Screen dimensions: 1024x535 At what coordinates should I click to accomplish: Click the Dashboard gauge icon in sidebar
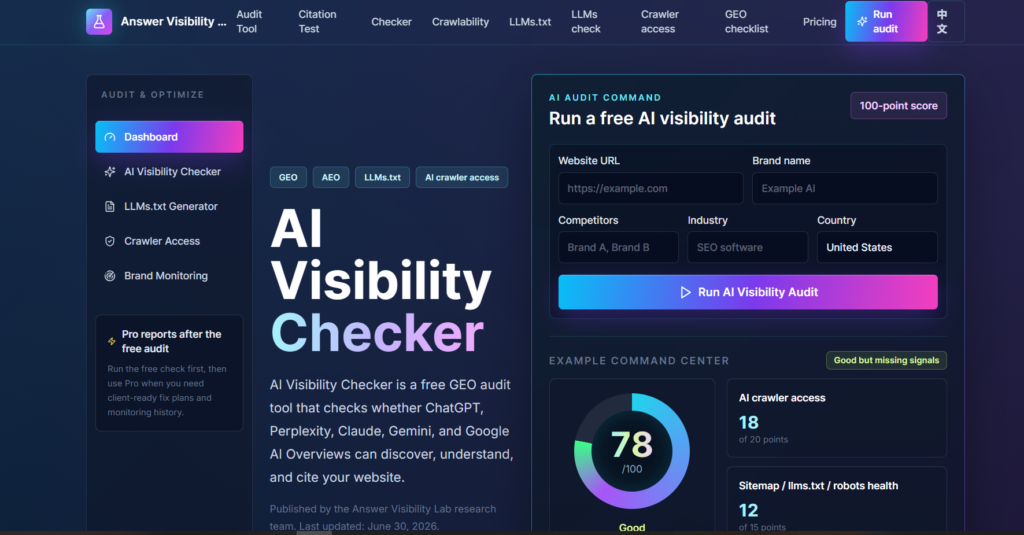pos(110,137)
